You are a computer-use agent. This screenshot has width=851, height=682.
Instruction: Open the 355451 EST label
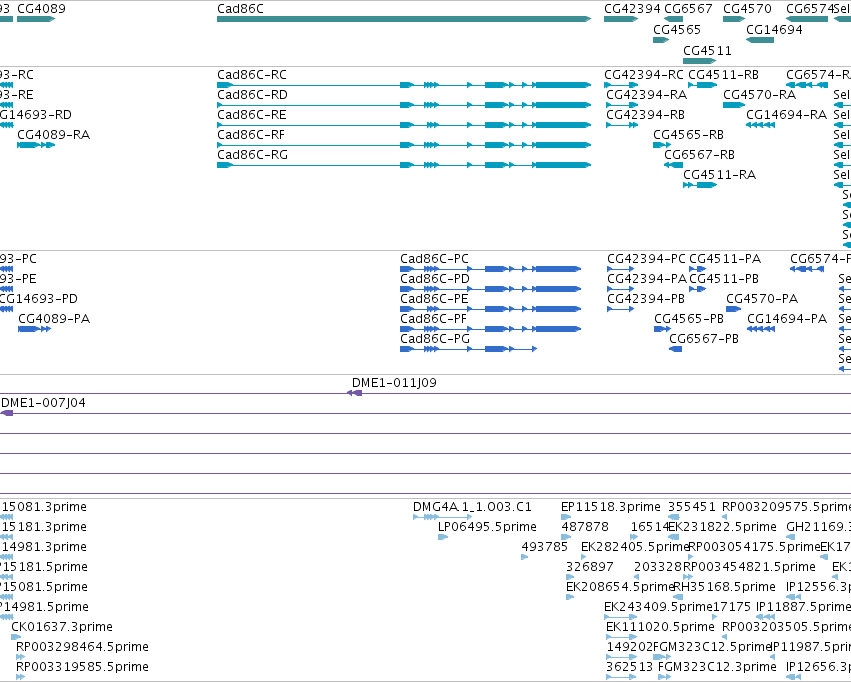[692, 507]
